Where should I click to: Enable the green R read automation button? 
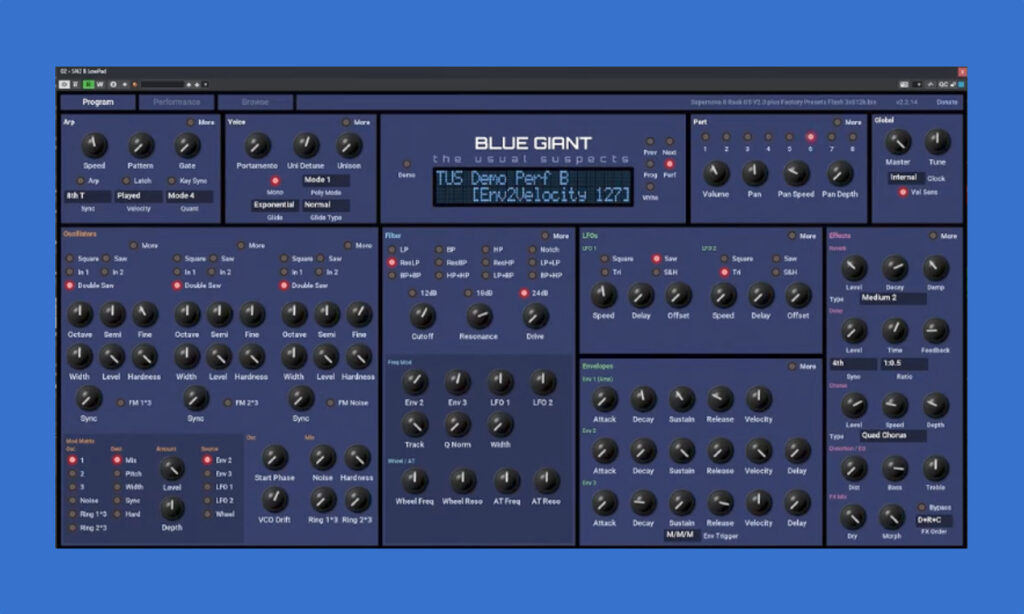click(x=88, y=84)
